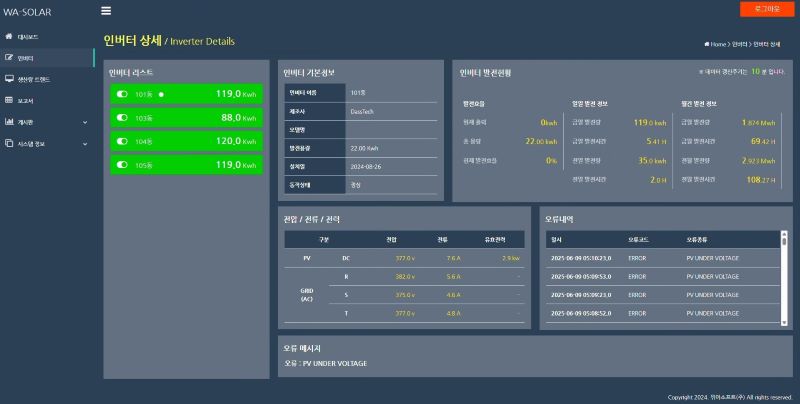Toggle the switch for inverter 105동
The height and width of the screenshot is (404, 800).
pos(122,165)
